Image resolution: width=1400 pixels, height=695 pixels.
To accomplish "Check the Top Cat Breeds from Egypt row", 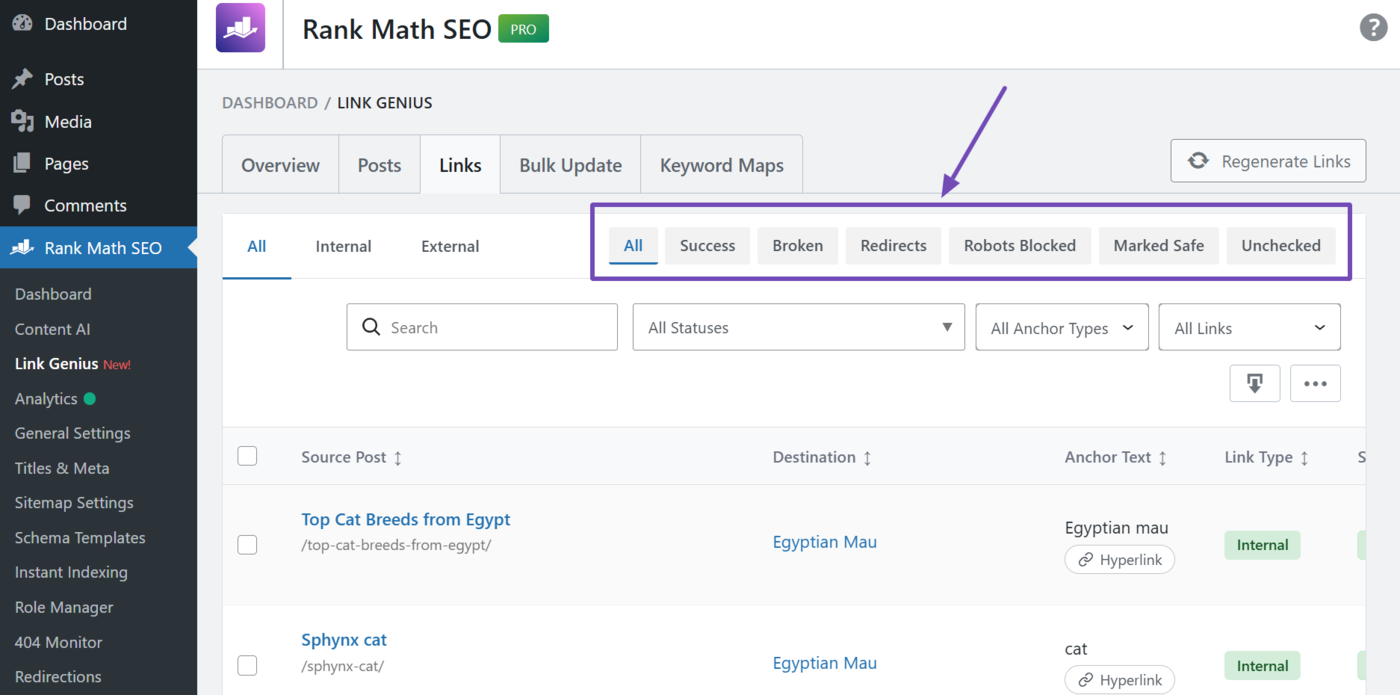I will [x=247, y=545].
